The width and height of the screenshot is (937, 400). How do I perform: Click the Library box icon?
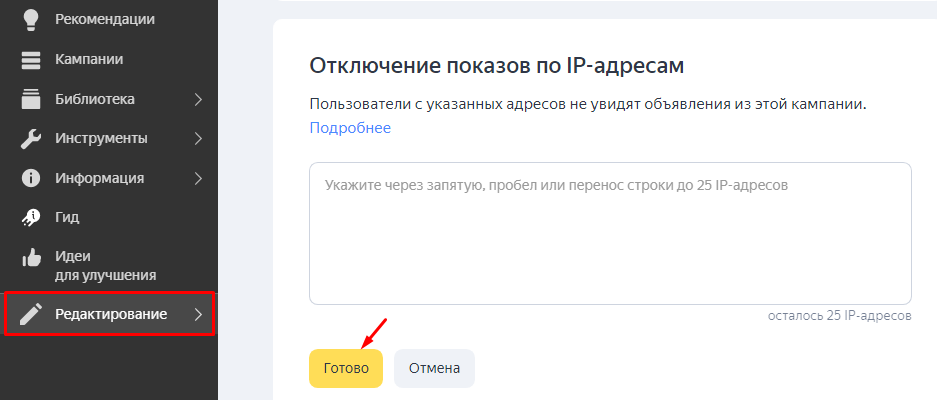point(30,99)
